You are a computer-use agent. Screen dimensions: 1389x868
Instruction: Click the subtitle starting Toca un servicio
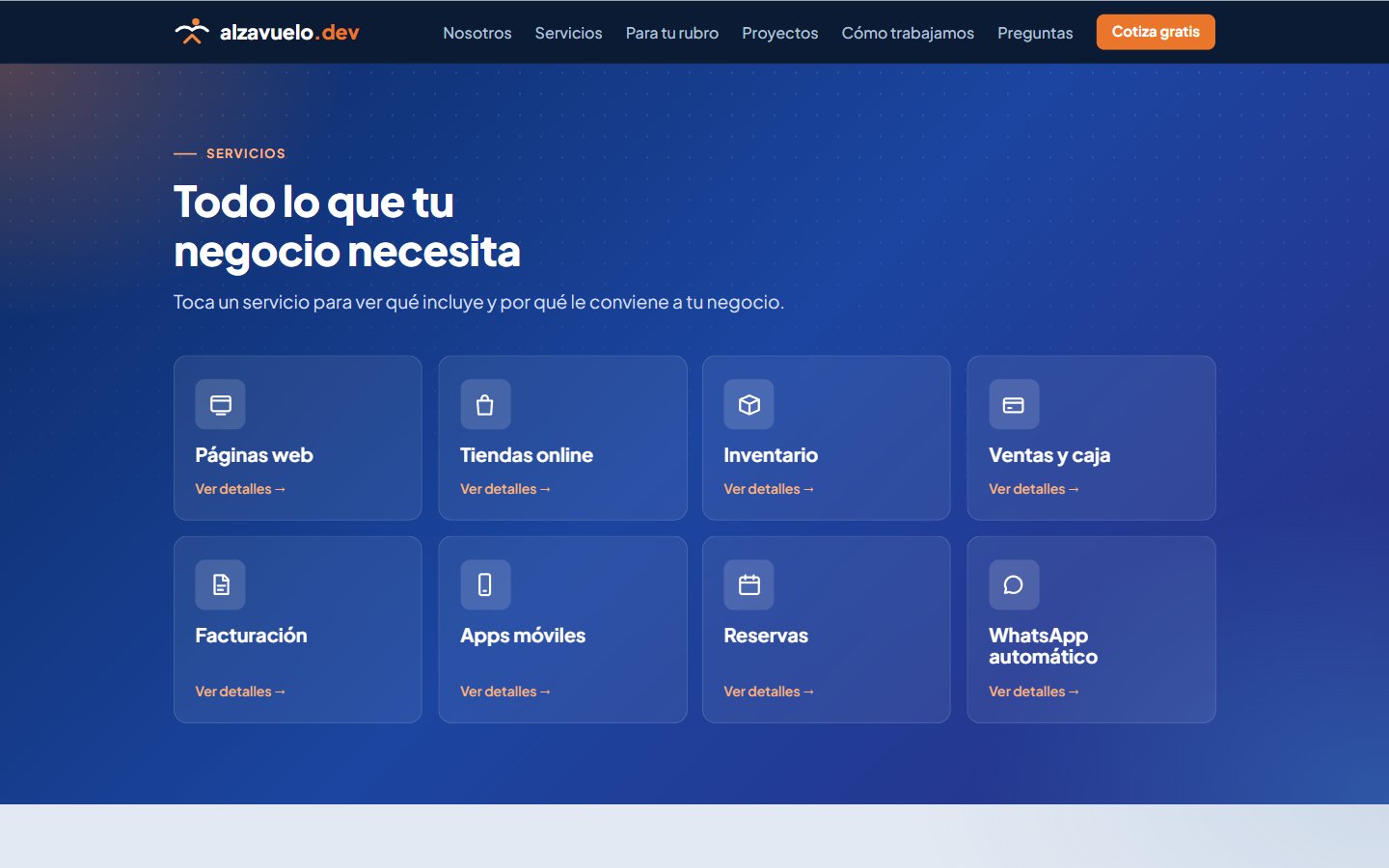[x=478, y=302]
